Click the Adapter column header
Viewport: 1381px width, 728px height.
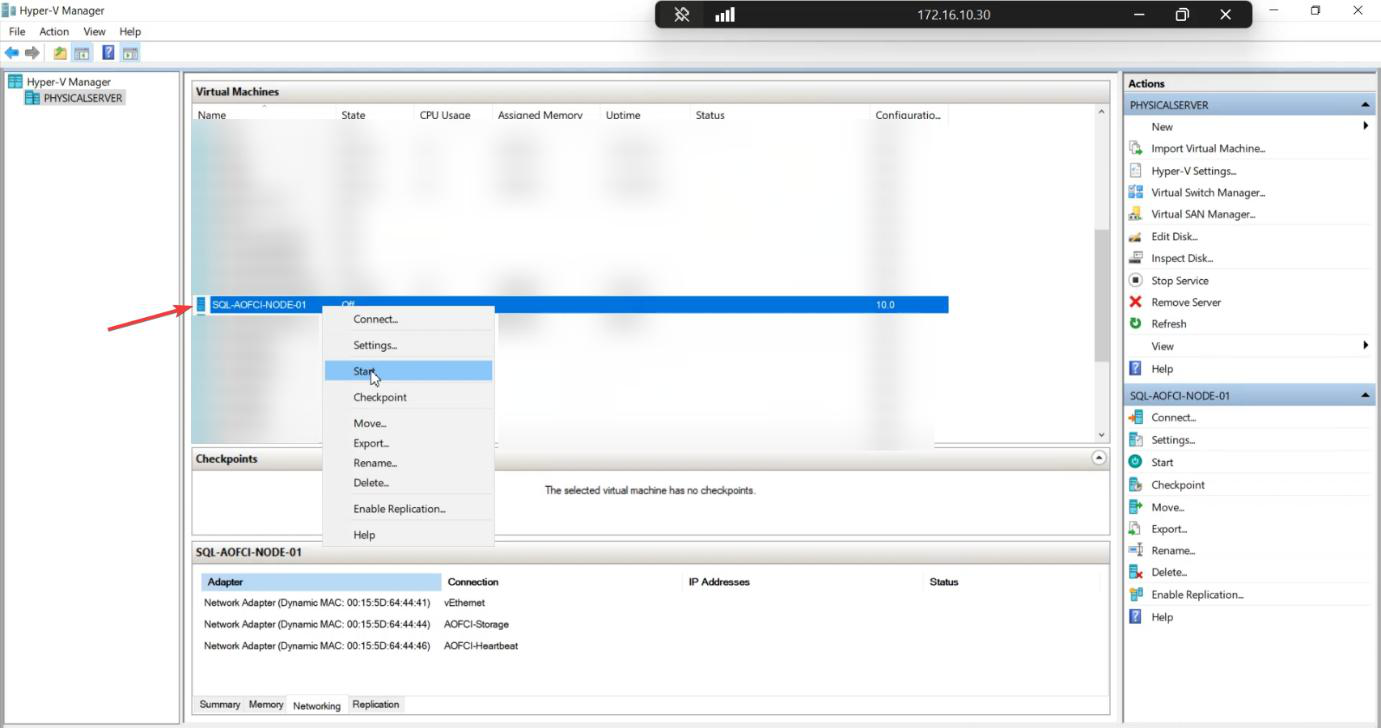pyautogui.click(x=321, y=582)
